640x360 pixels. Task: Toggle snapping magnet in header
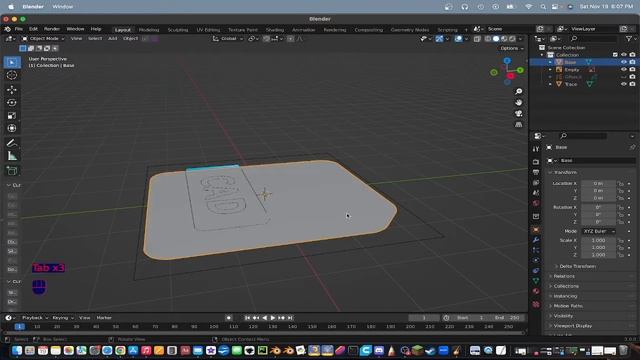pos(267,39)
